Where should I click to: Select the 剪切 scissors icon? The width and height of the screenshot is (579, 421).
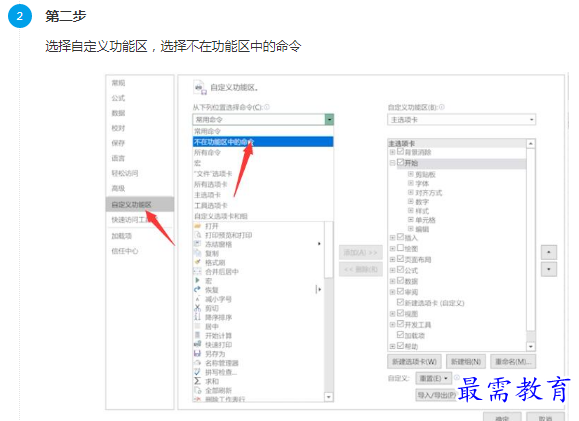(198, 308)
